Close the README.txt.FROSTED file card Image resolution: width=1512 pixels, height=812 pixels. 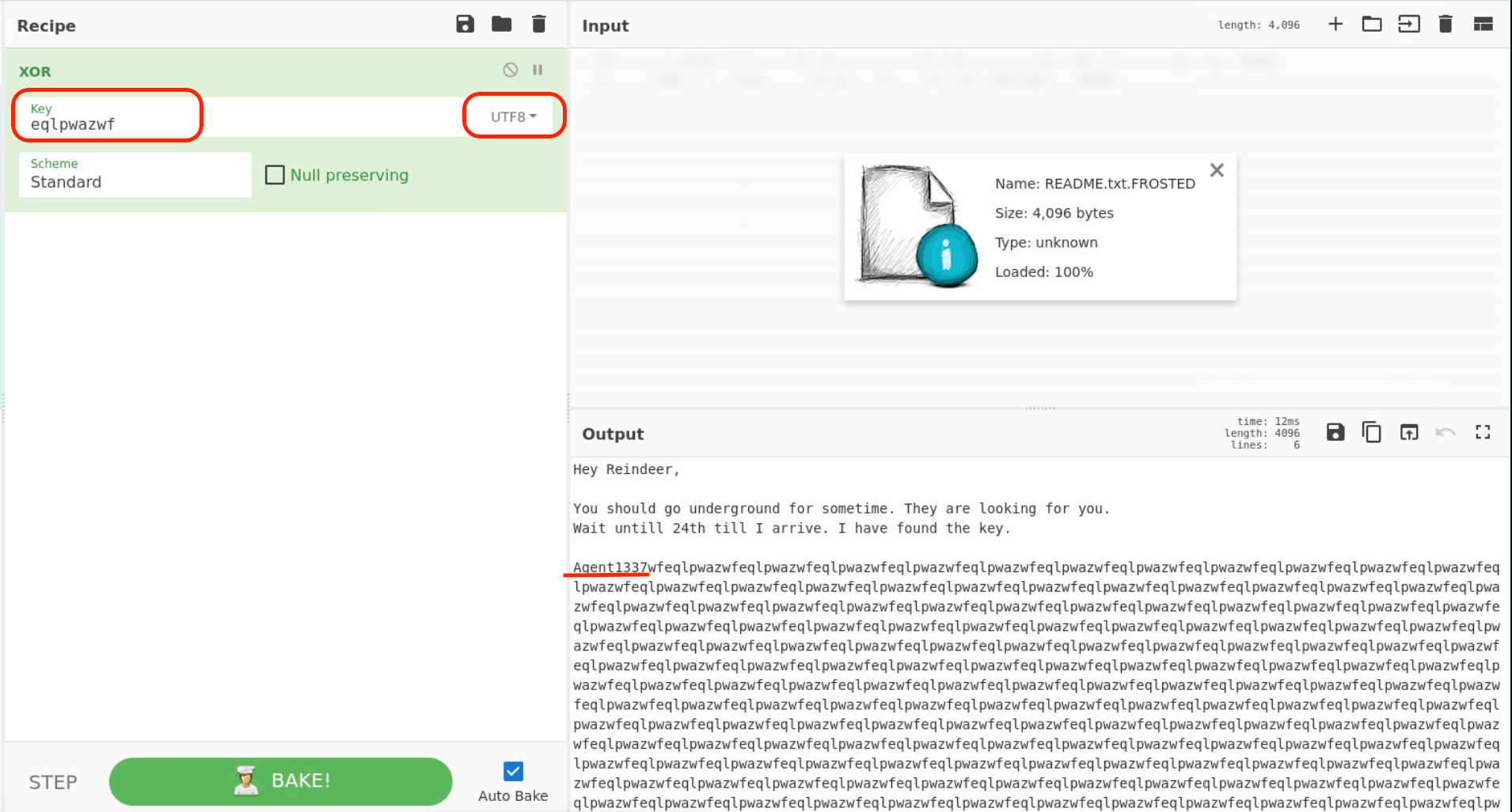(1217, 170)
